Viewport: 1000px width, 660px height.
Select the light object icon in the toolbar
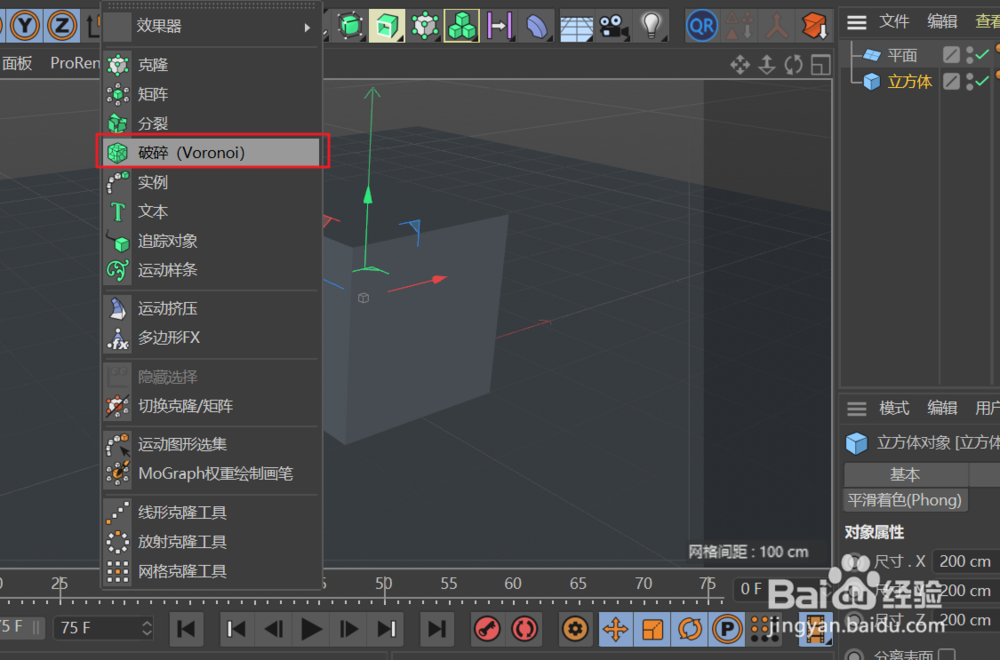coord(651,25)
